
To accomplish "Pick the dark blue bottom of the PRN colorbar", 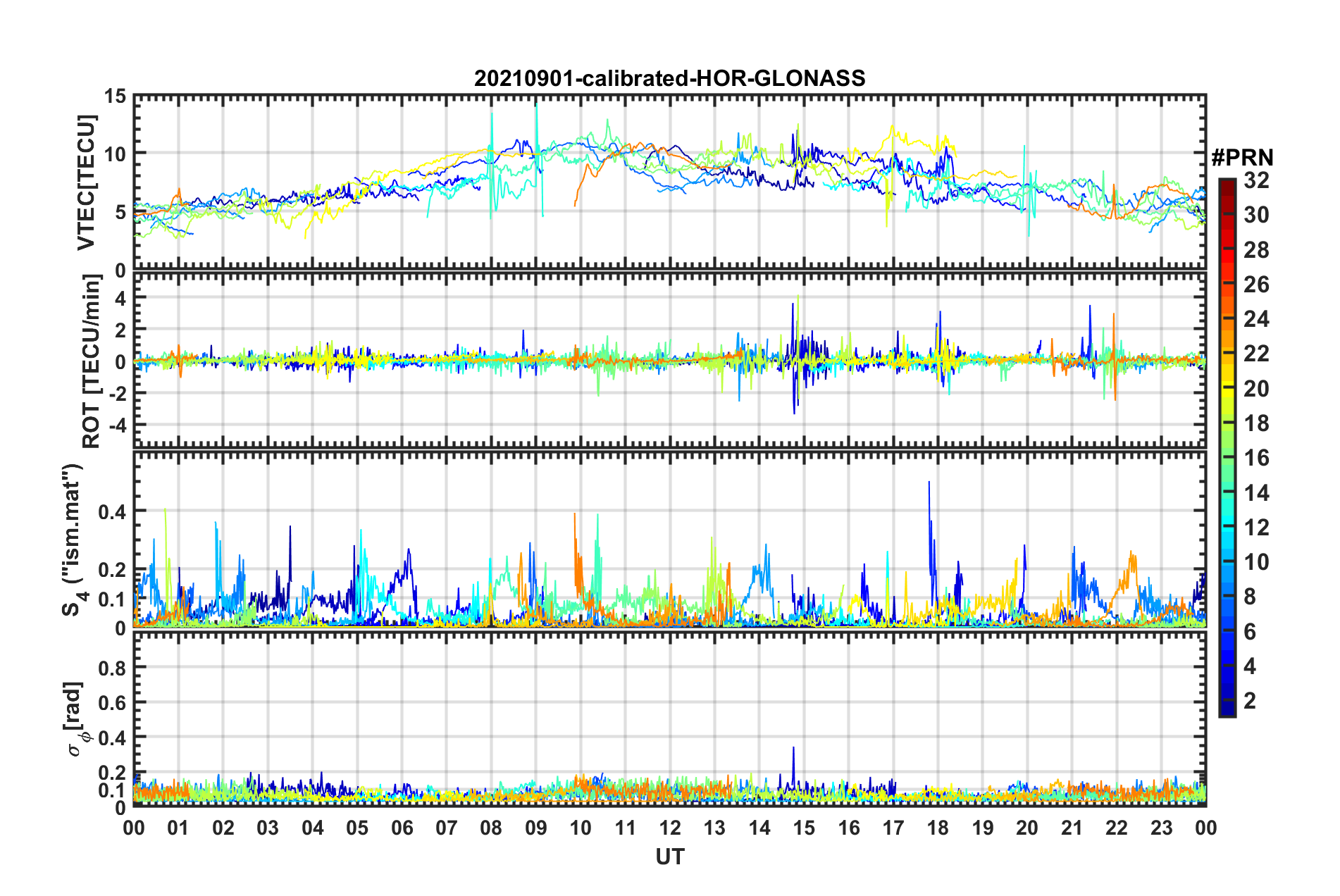I will [x=1227, y=710].
